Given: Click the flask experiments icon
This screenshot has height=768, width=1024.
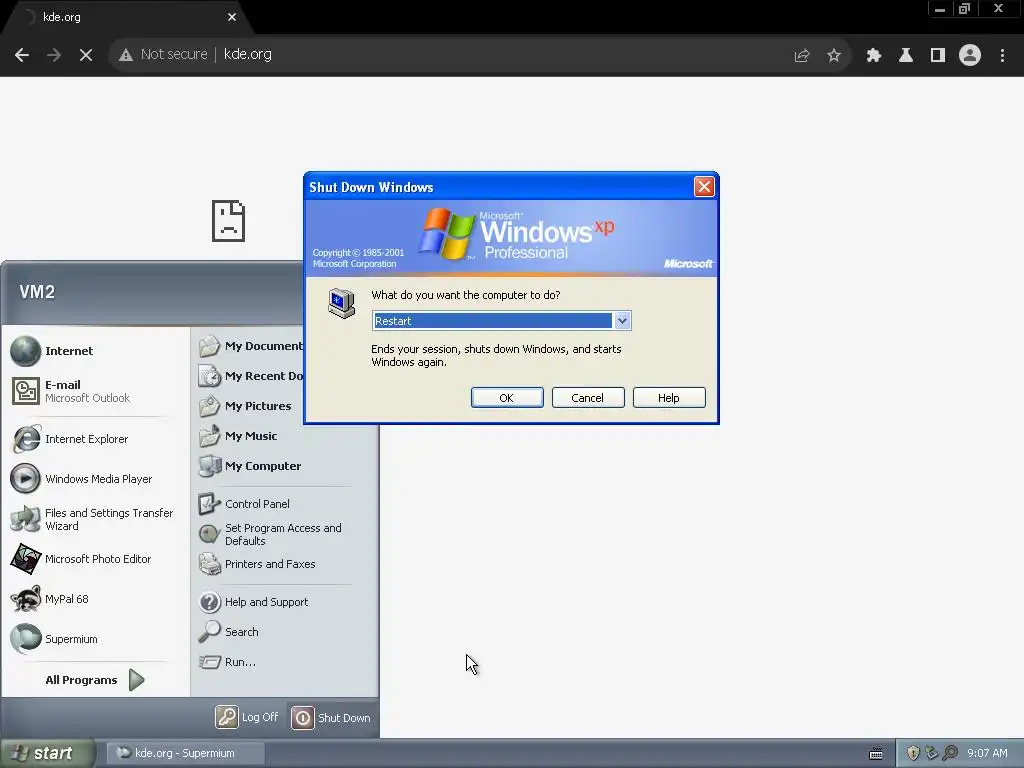Looking at the screenshot, I should click(906, 55).
